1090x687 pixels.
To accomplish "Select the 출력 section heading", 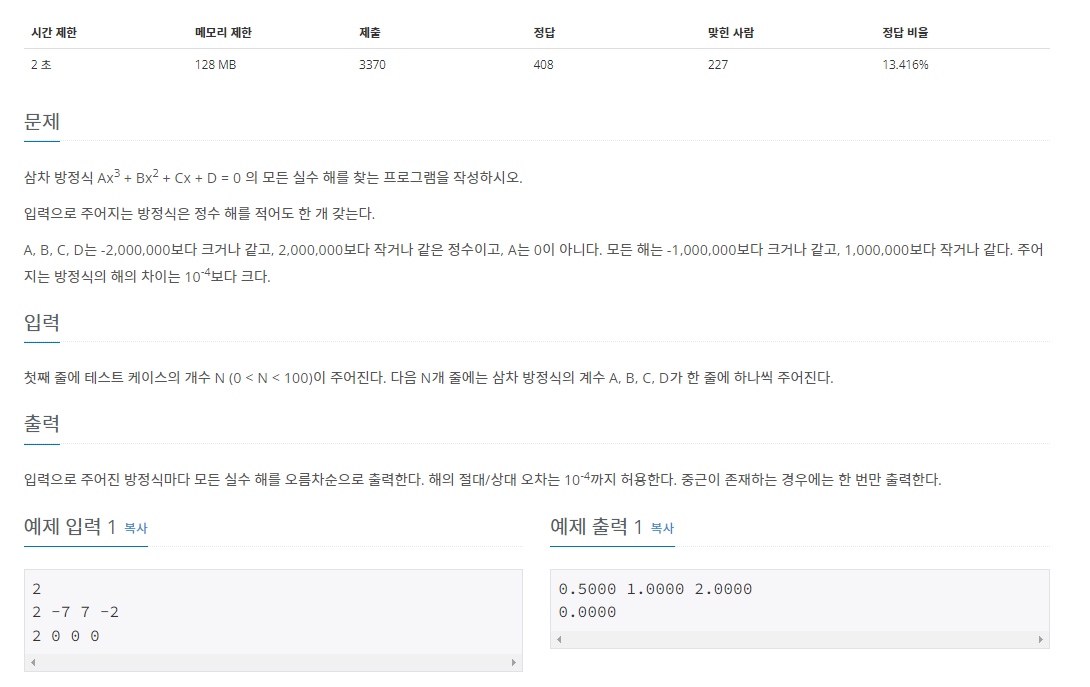I will pos(42,424).
